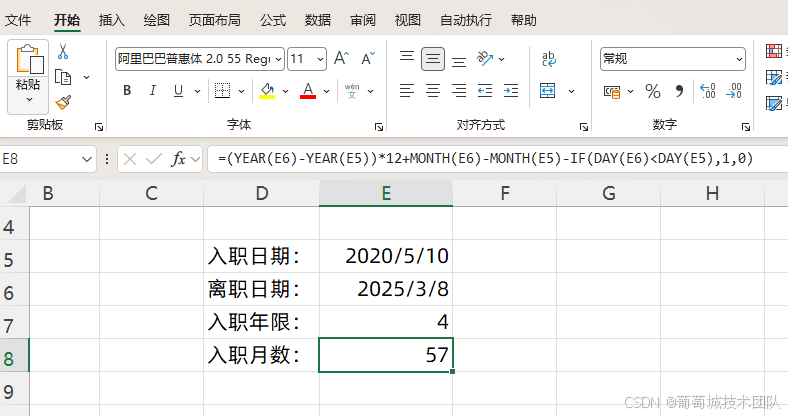Switch to the 插入 tab

tap(112, 20)
